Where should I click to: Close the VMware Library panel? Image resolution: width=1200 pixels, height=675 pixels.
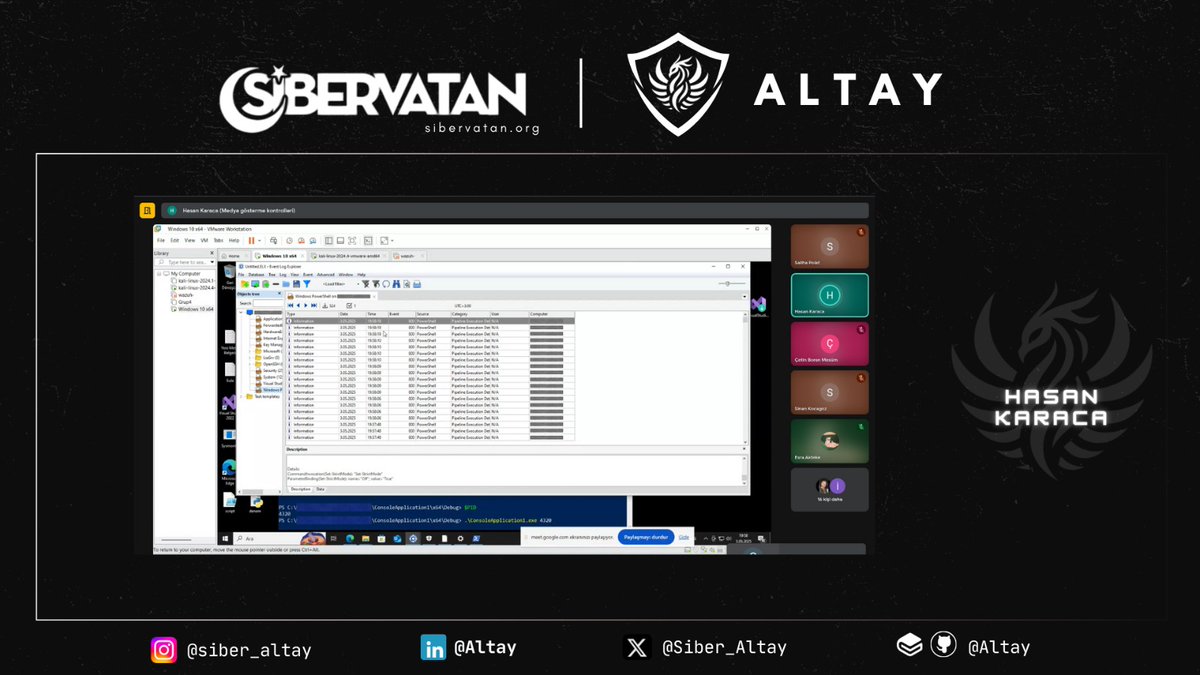tap(212, 253)
